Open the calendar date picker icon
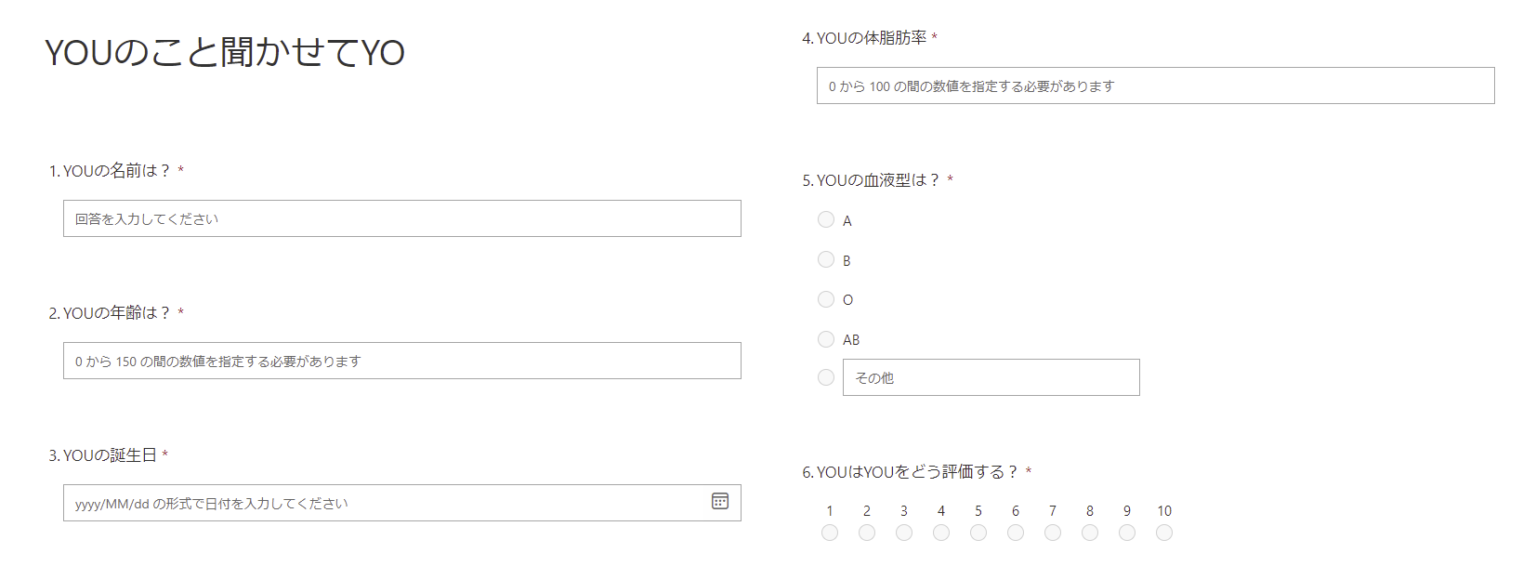This screenshot has width=1536, height=566. pos(719,502)
